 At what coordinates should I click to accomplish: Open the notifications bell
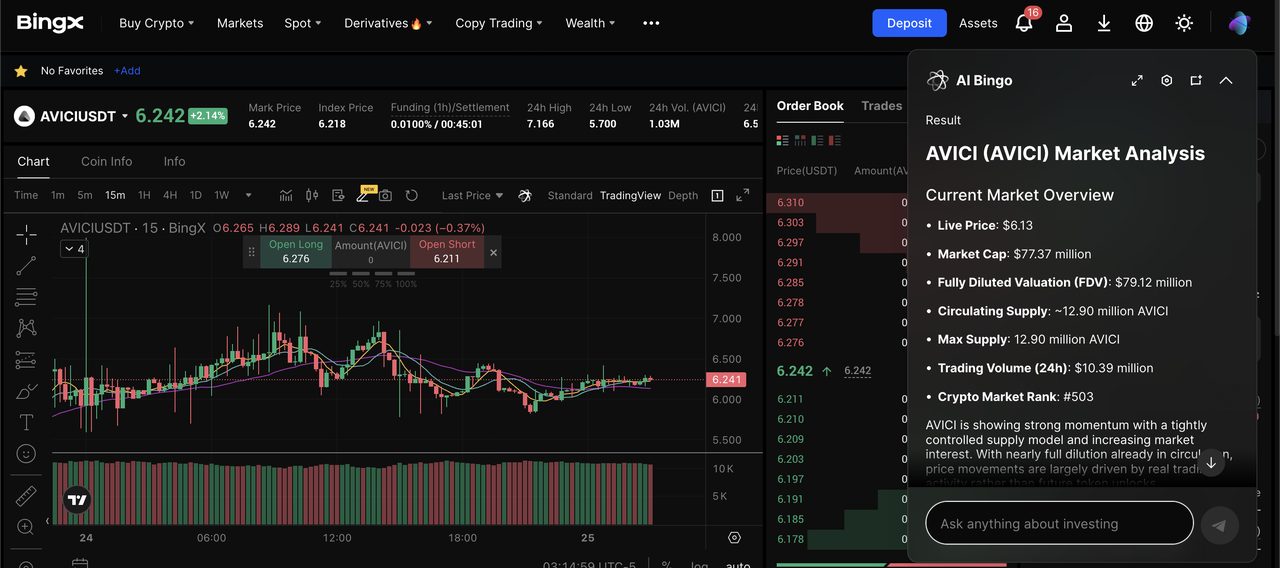tap(1024, 23)
